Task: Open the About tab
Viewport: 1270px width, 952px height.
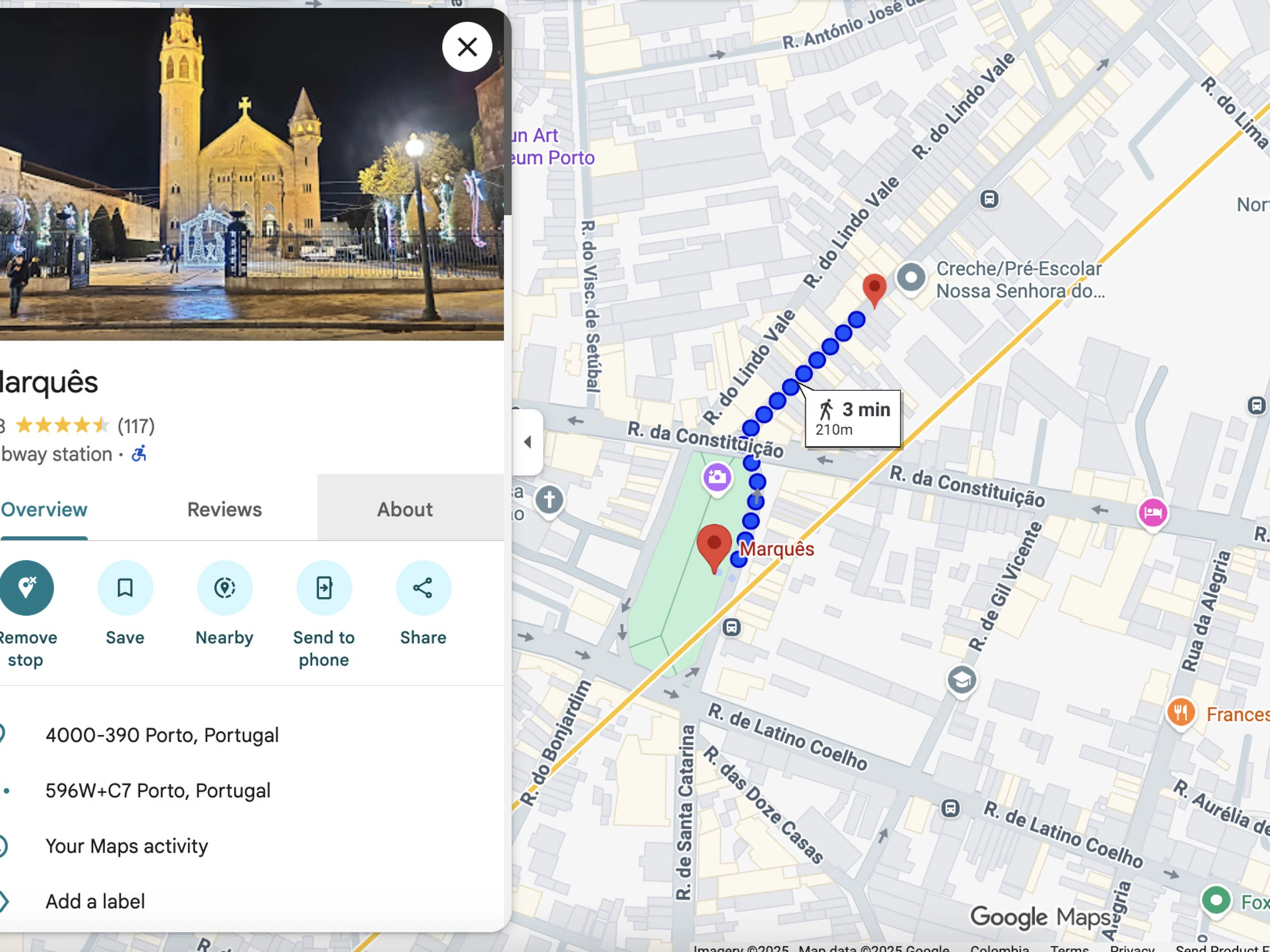Action: click(x=405, y=509)
